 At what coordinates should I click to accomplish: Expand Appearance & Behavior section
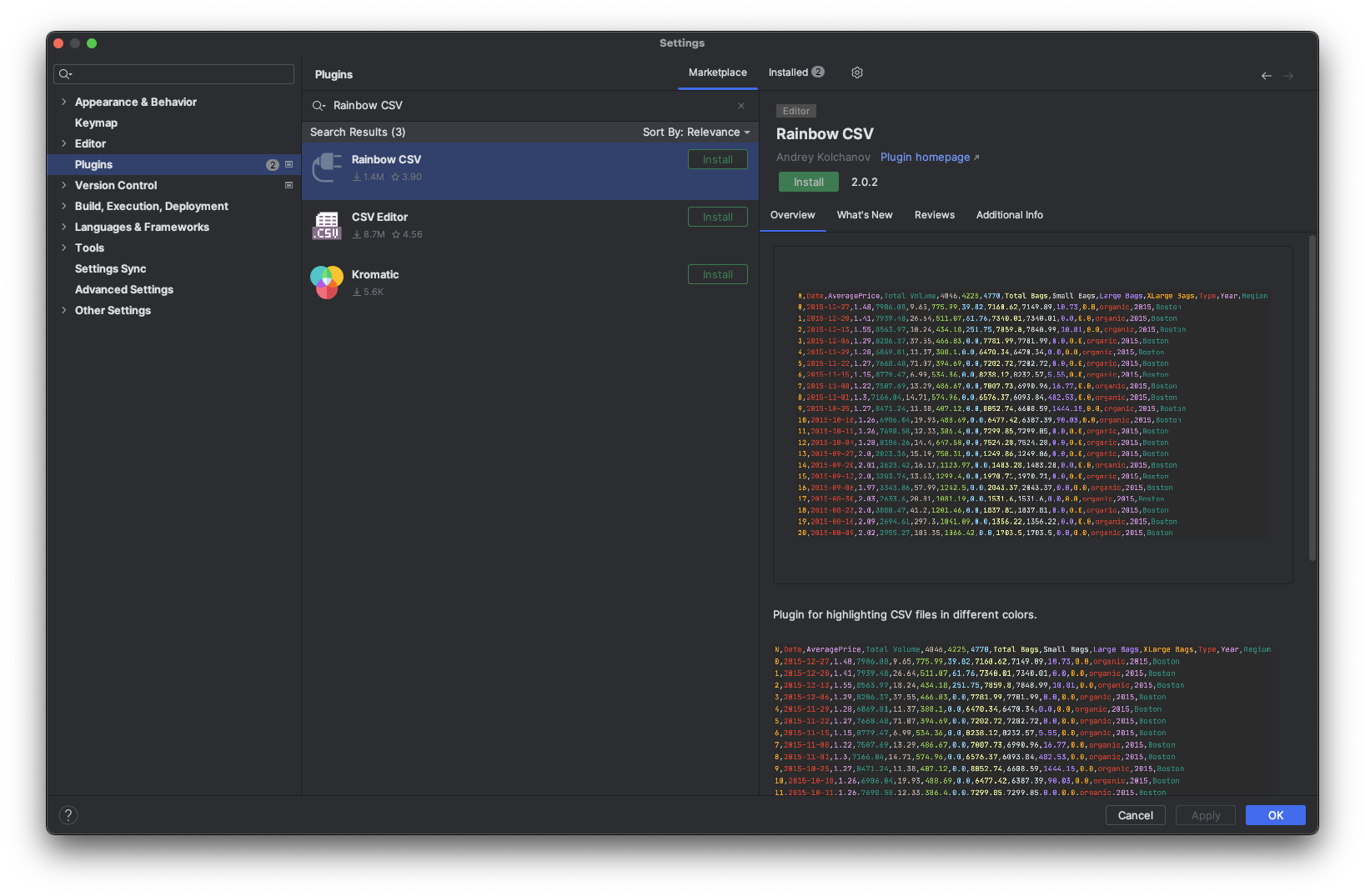pyautogui.click(x=63, y=102)
